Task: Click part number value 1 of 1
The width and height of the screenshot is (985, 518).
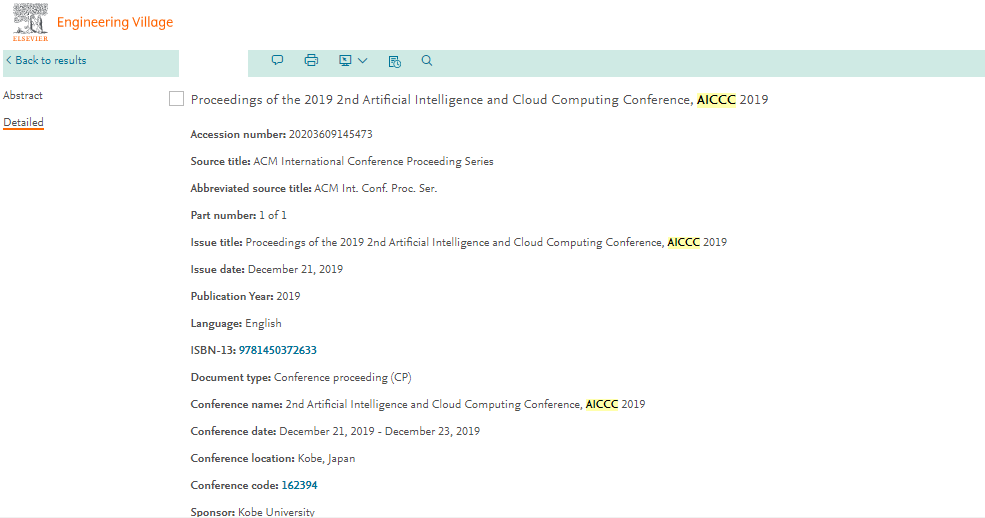Action: 273,215
